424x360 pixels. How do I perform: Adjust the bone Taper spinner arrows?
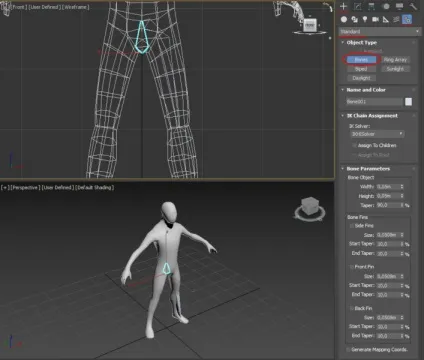(x=402, y=205)
